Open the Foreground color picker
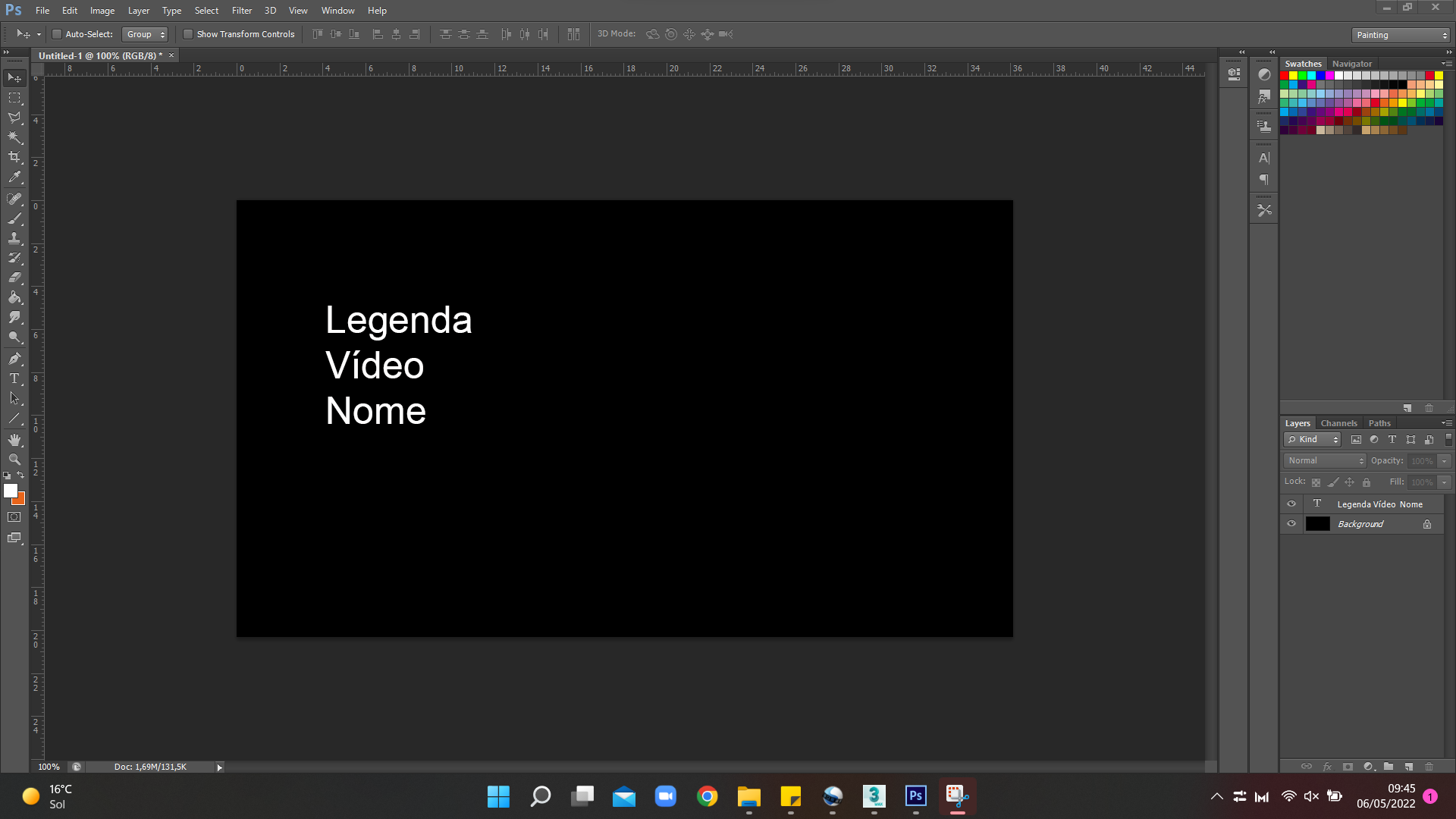Image resolution: width=1456 pixels, height=819 pixels. pyautogui.click(x=10, y=491)
